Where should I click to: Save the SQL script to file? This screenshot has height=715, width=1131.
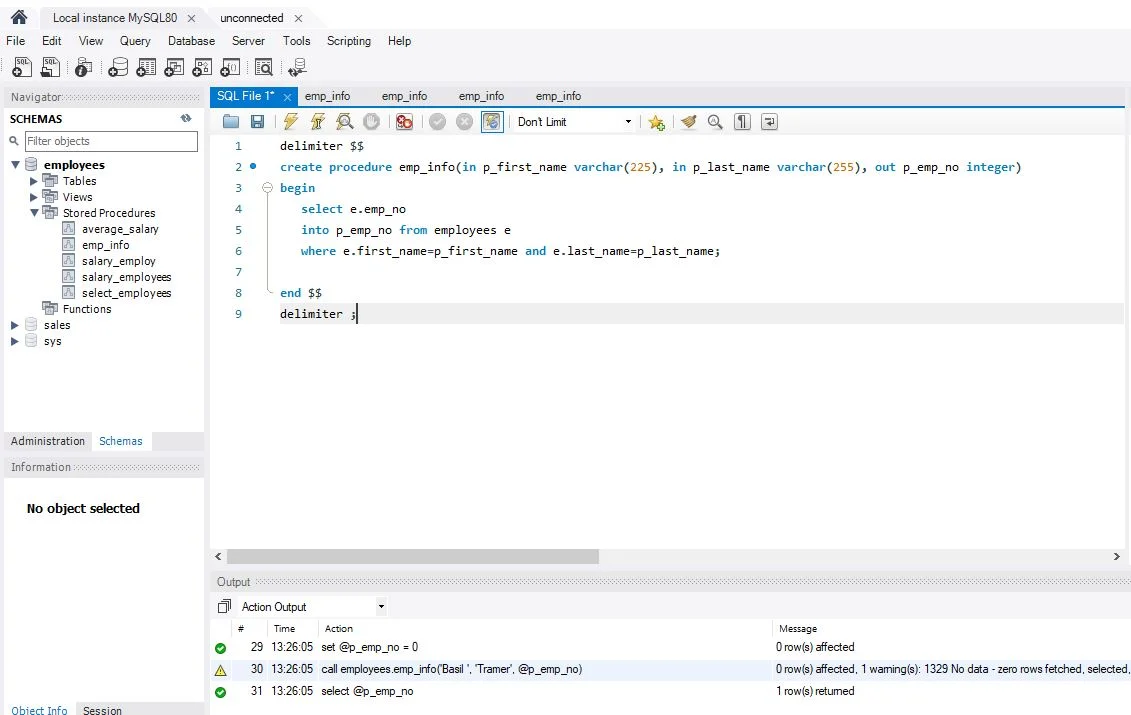(x=257, y=122)
